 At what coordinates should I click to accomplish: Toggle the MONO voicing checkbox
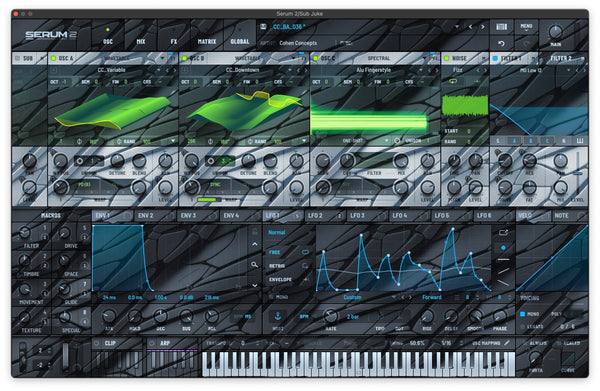coord(522,314)
